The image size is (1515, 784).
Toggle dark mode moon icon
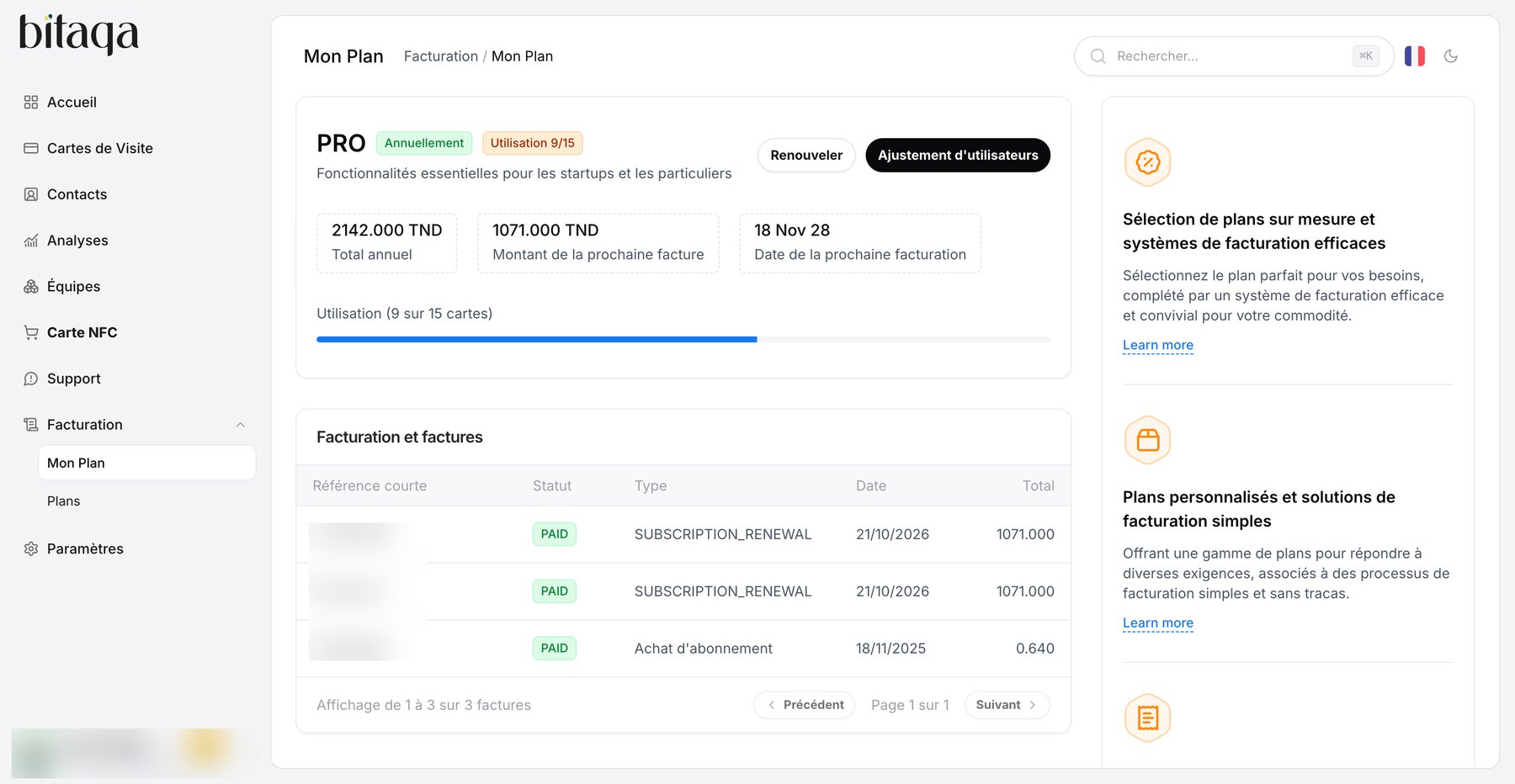pos(1451,56)
